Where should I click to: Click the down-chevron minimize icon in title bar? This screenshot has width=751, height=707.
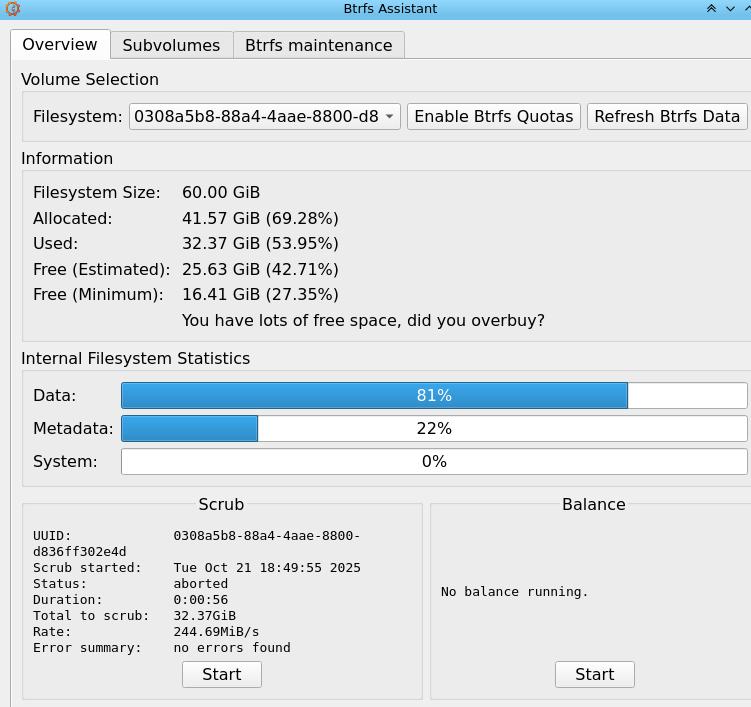tap(730, 9)
